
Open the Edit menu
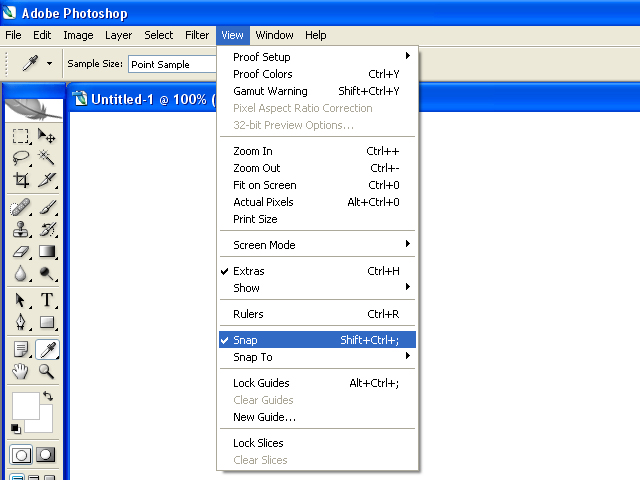(42, 35)
